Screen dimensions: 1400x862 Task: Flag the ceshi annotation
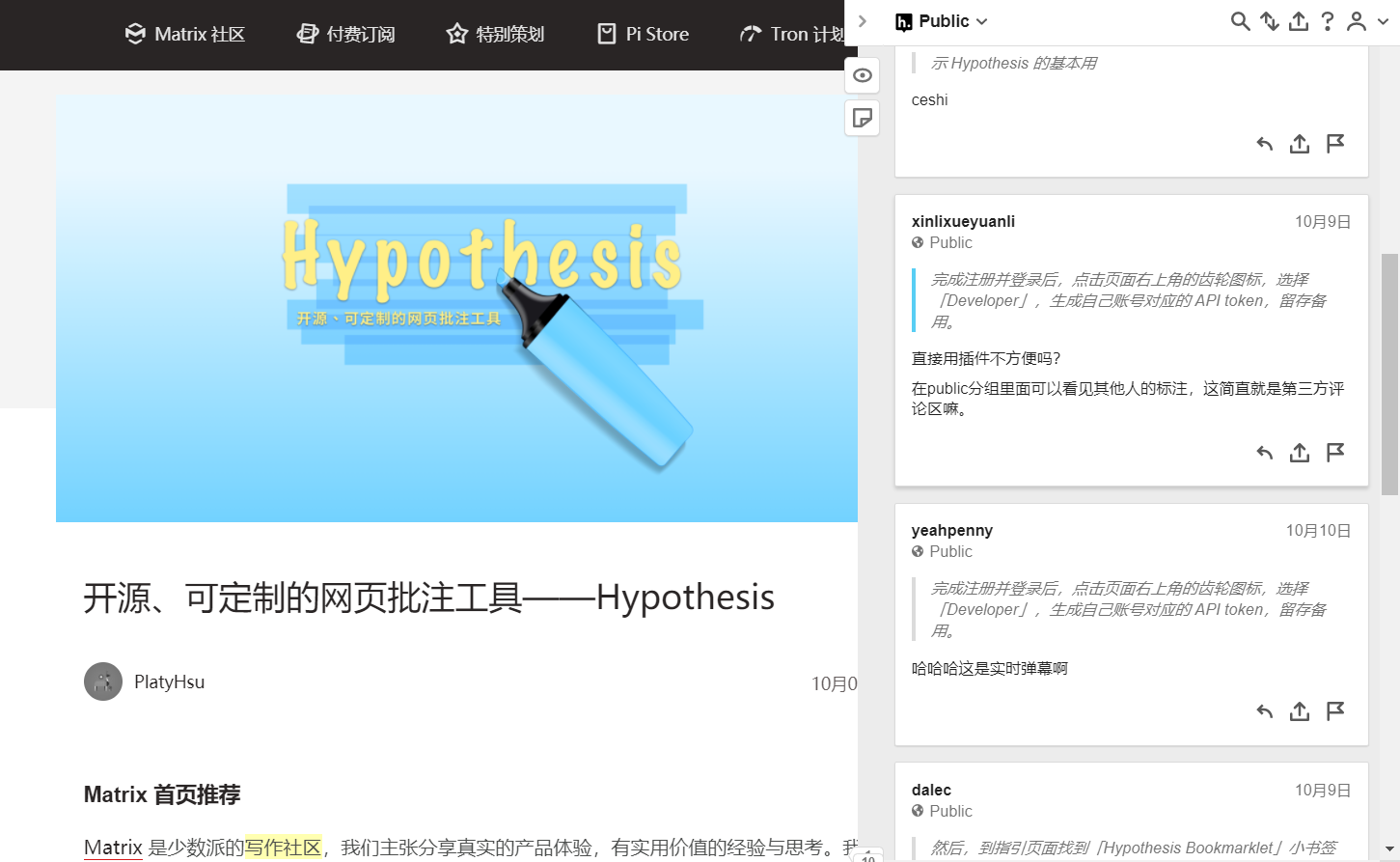click(1335, 144)
